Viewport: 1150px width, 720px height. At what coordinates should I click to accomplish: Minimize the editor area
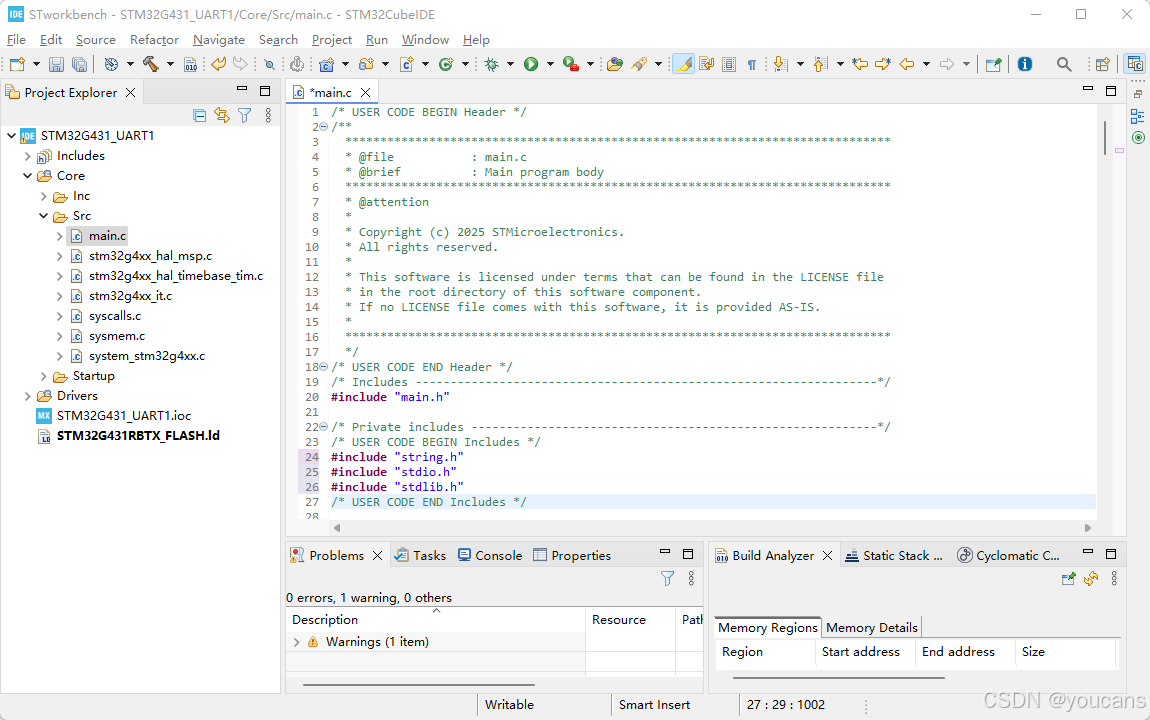[1088, 89]
